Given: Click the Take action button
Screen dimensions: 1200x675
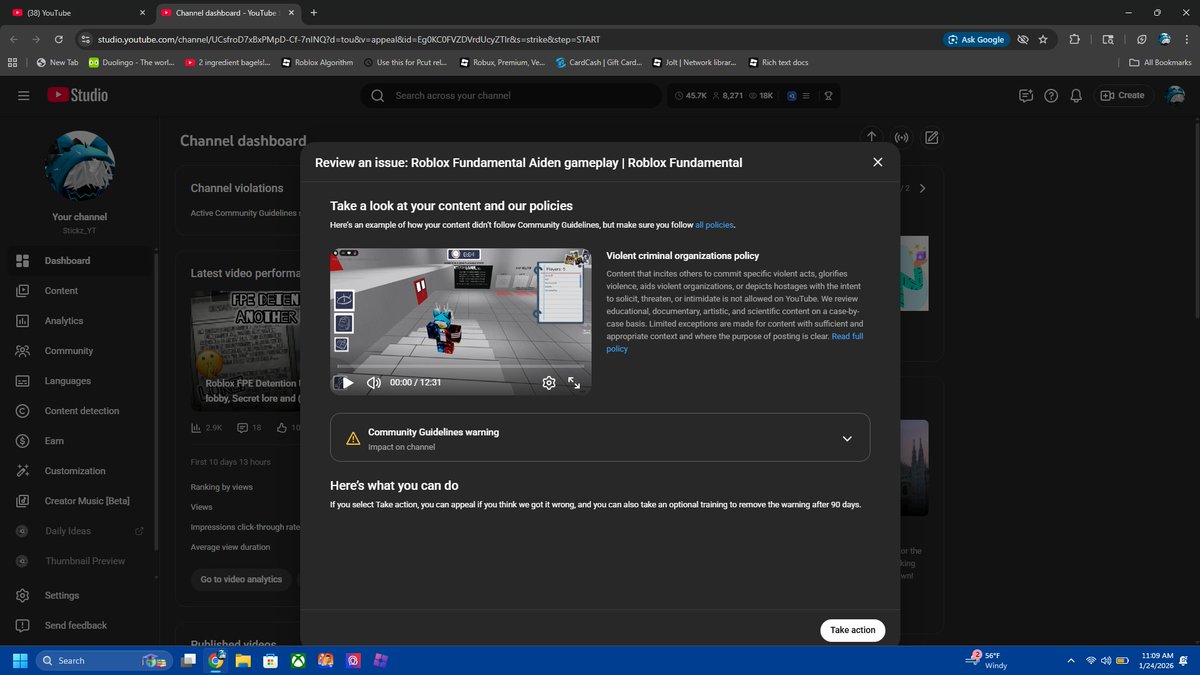Looking at the screenshot, I should pyautogui.click(x=852, y=630).
